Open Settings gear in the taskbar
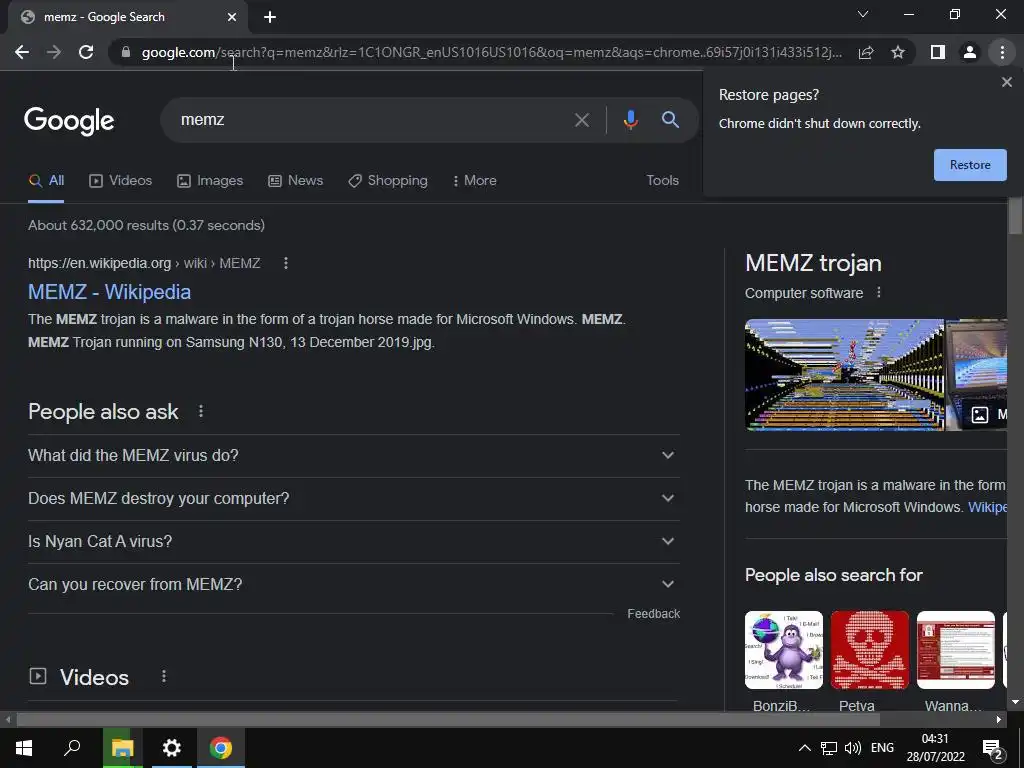This screenshot has height=768, width=1024. (172, 748)
